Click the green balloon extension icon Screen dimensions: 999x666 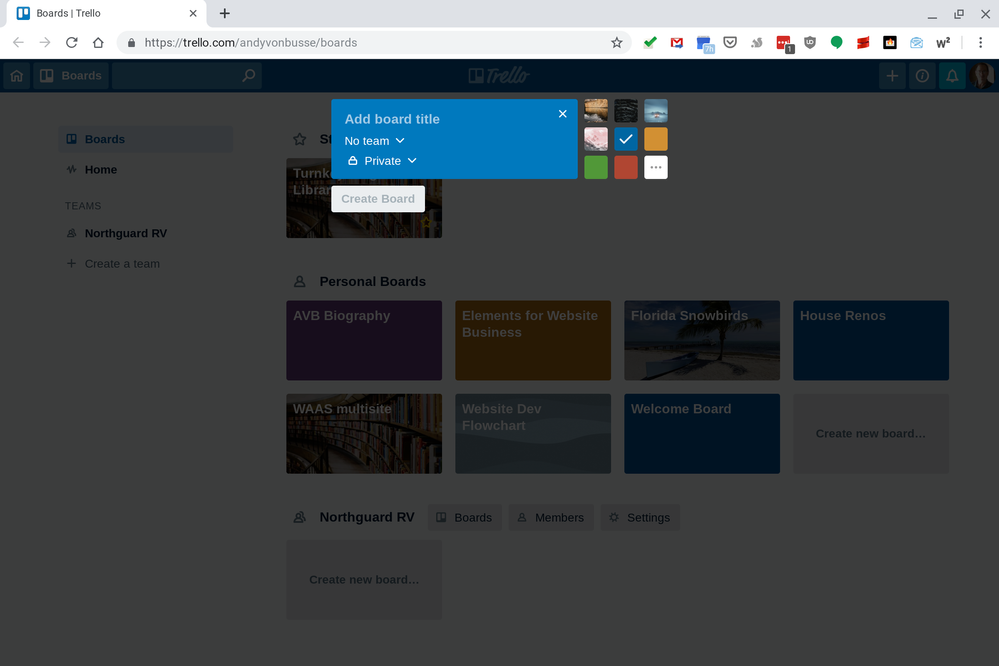point(837,43)
